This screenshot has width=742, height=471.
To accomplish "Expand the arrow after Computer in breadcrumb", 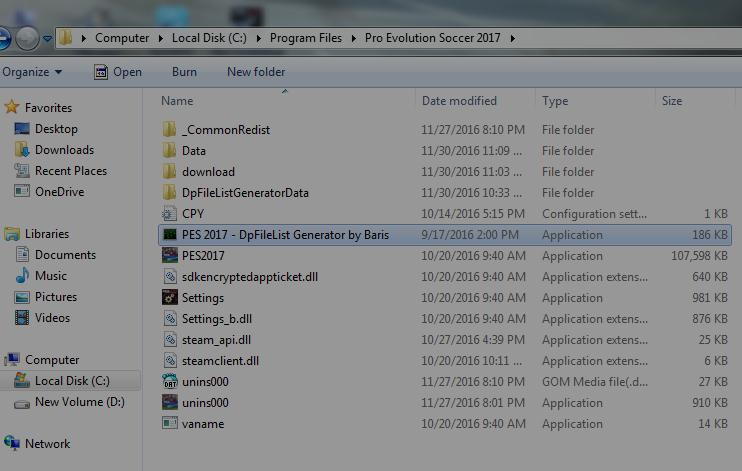I will point(161,38).
